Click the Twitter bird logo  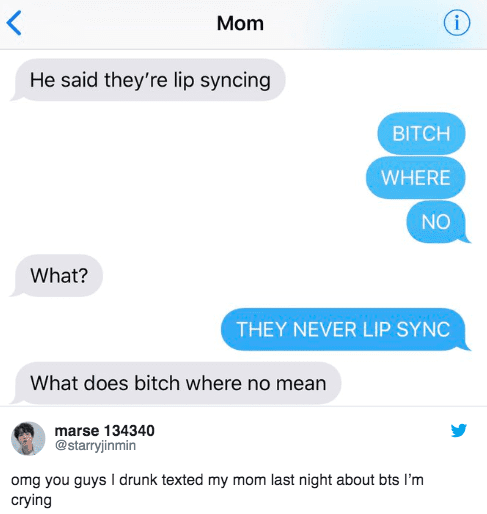[x=459, y=430]
